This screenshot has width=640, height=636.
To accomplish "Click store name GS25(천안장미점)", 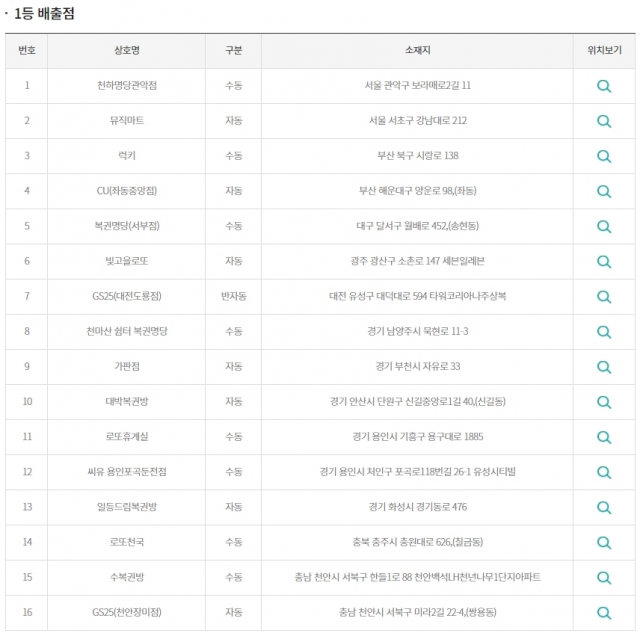I will (x=127, y=612).
